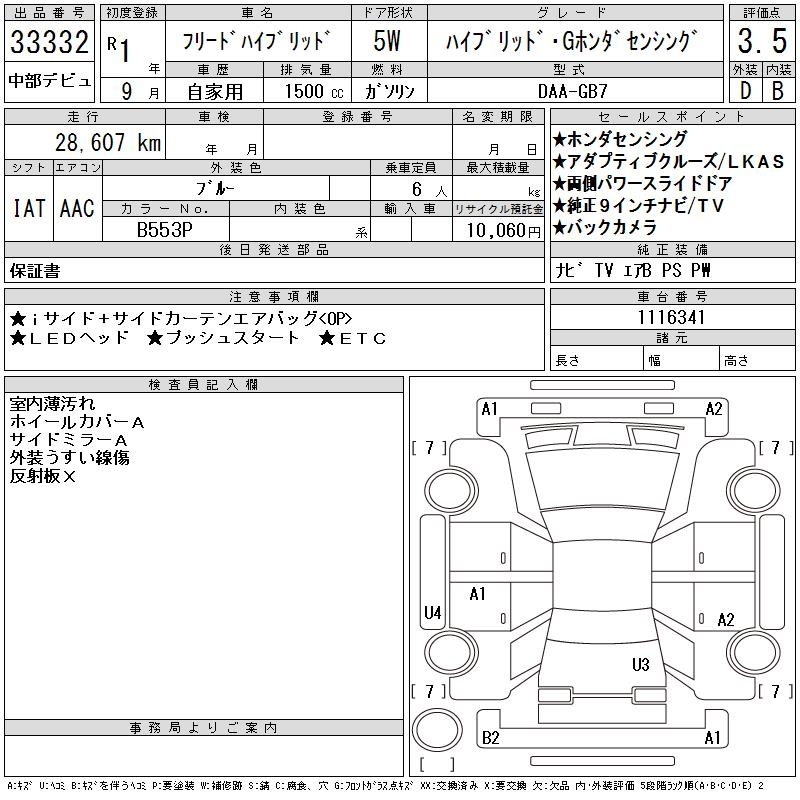The width and height of the screenshot is (800, 800).
Task: Click the U4 dent mark on the car diagram
Action: click(433, 612)
